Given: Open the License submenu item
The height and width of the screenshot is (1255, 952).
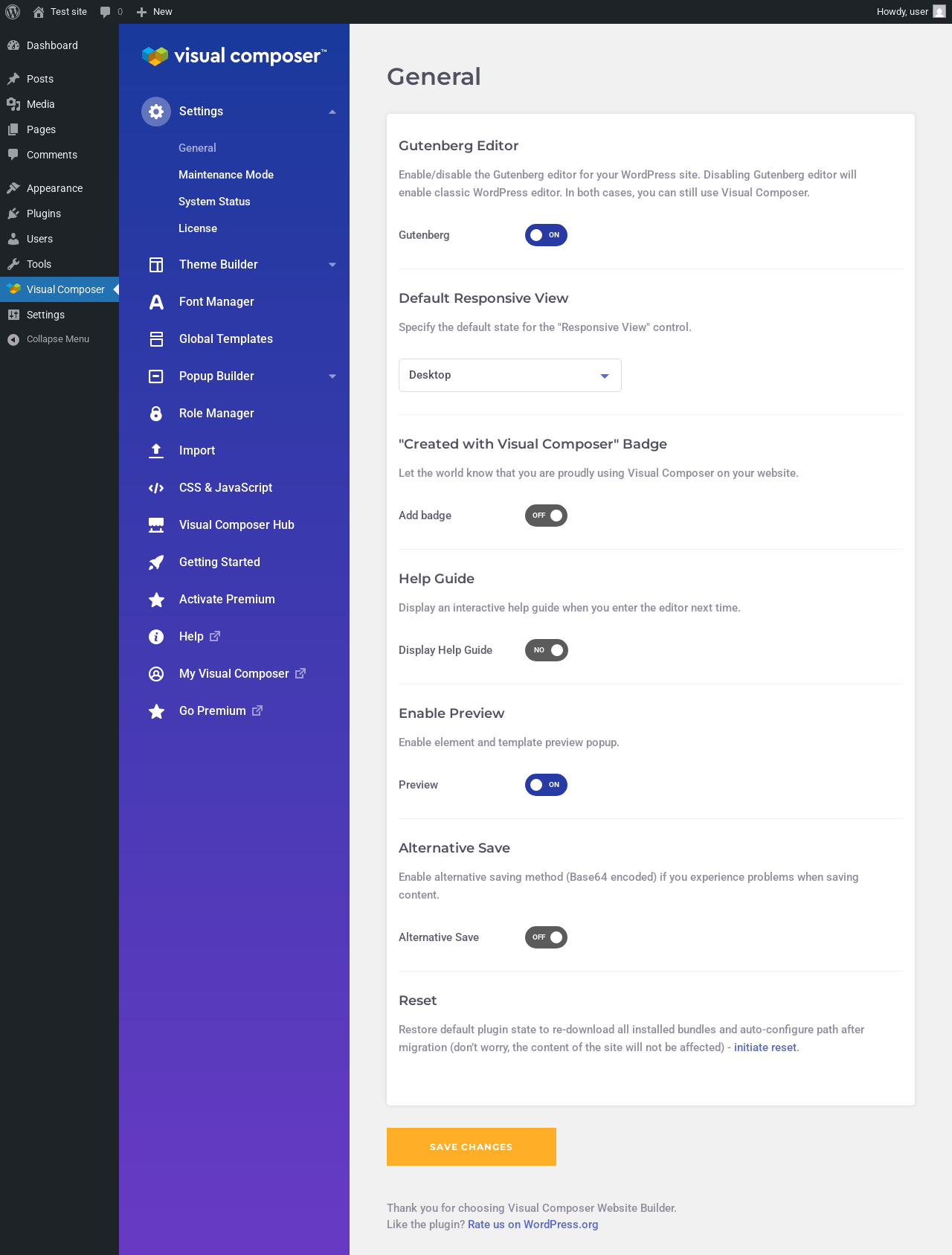Looking at the screenshot, I should click(198, 228).
